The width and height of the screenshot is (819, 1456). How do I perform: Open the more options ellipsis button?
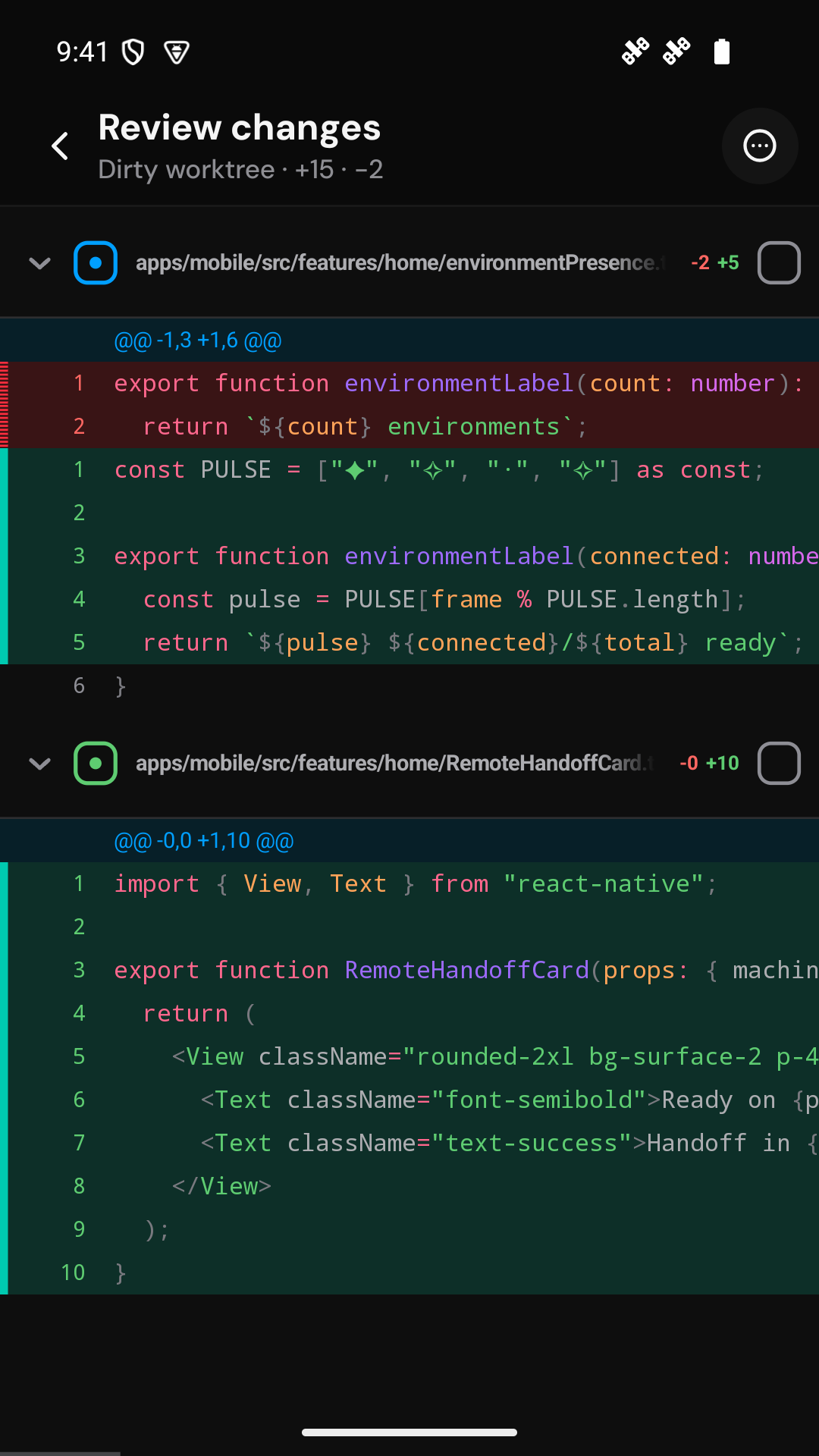[x=760, y=146]
